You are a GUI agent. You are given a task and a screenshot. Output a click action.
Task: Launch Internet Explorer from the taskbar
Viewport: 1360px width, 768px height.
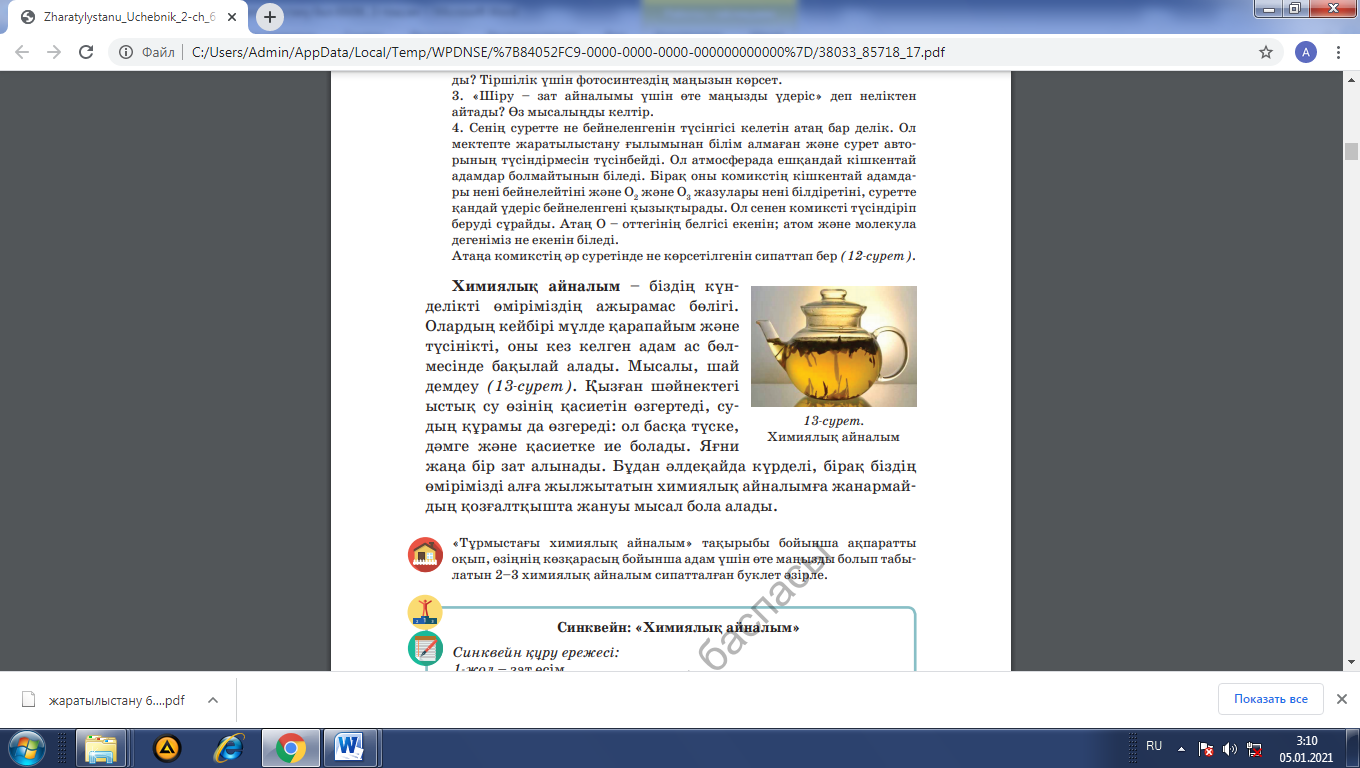tap(229, 747)
